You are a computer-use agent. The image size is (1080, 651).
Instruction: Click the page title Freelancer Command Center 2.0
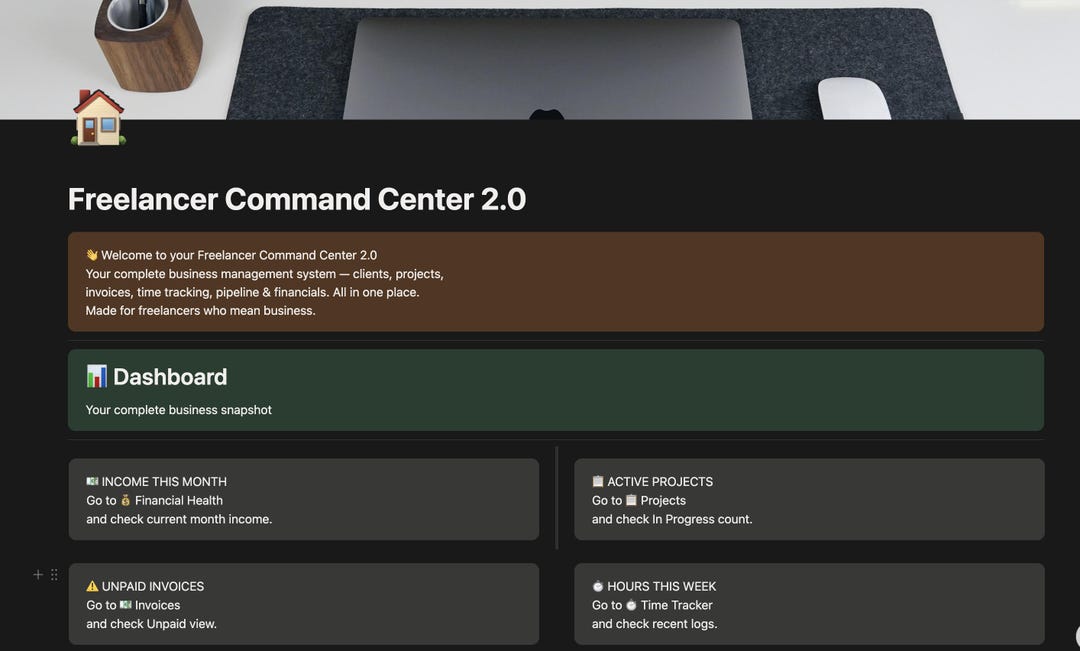point(297,199)
